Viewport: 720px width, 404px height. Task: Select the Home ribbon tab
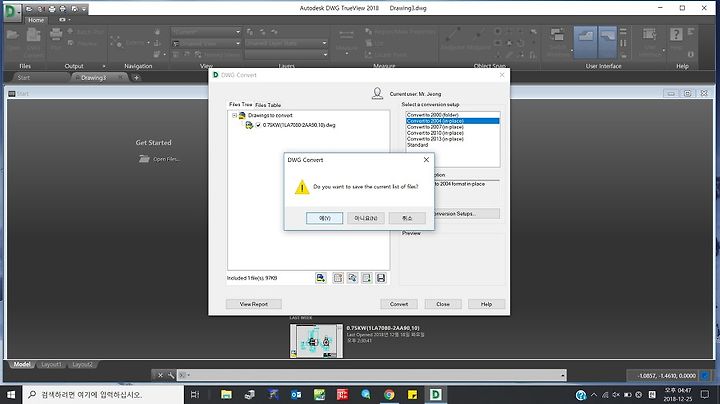(x=36, y=20)
